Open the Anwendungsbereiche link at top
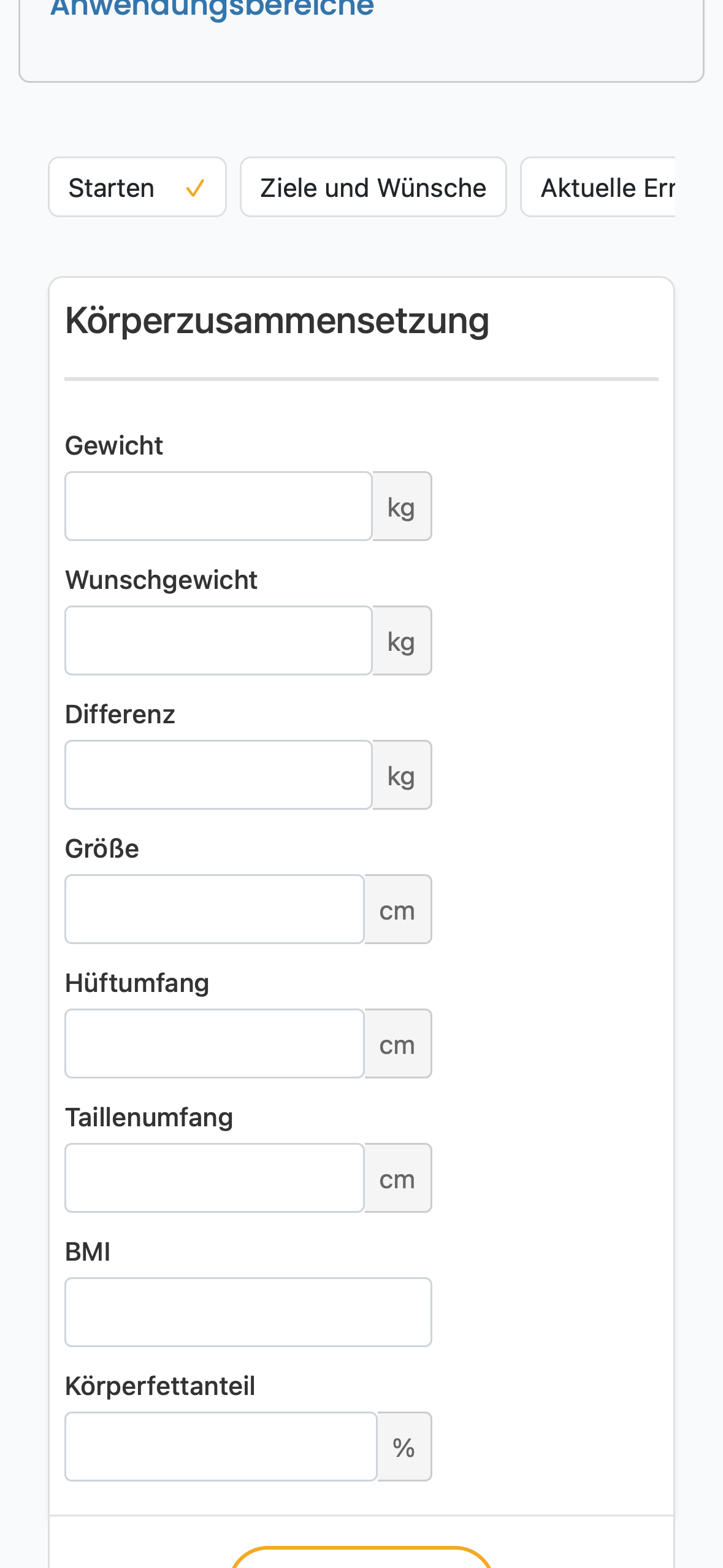 [212, 7]
